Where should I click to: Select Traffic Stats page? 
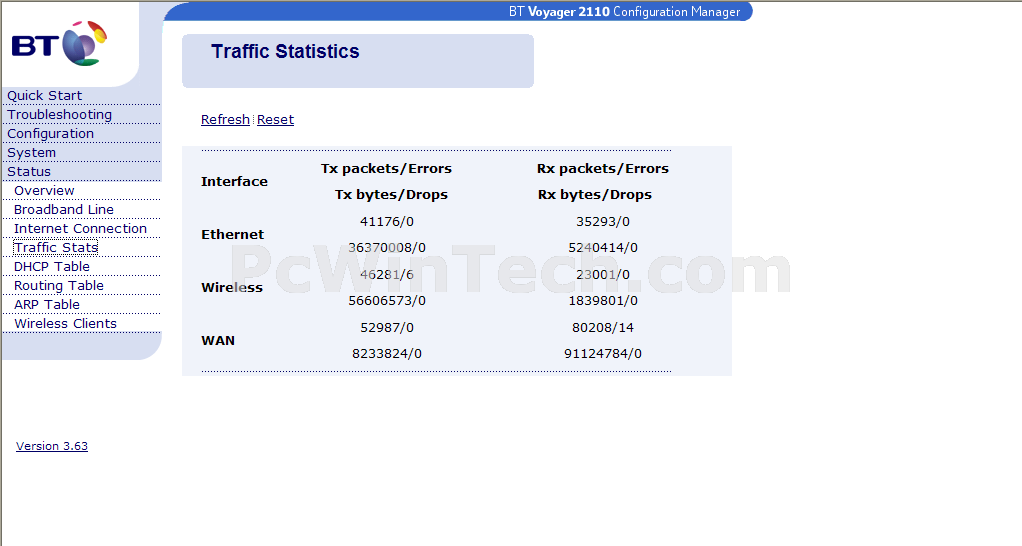(x=56, y=248)
